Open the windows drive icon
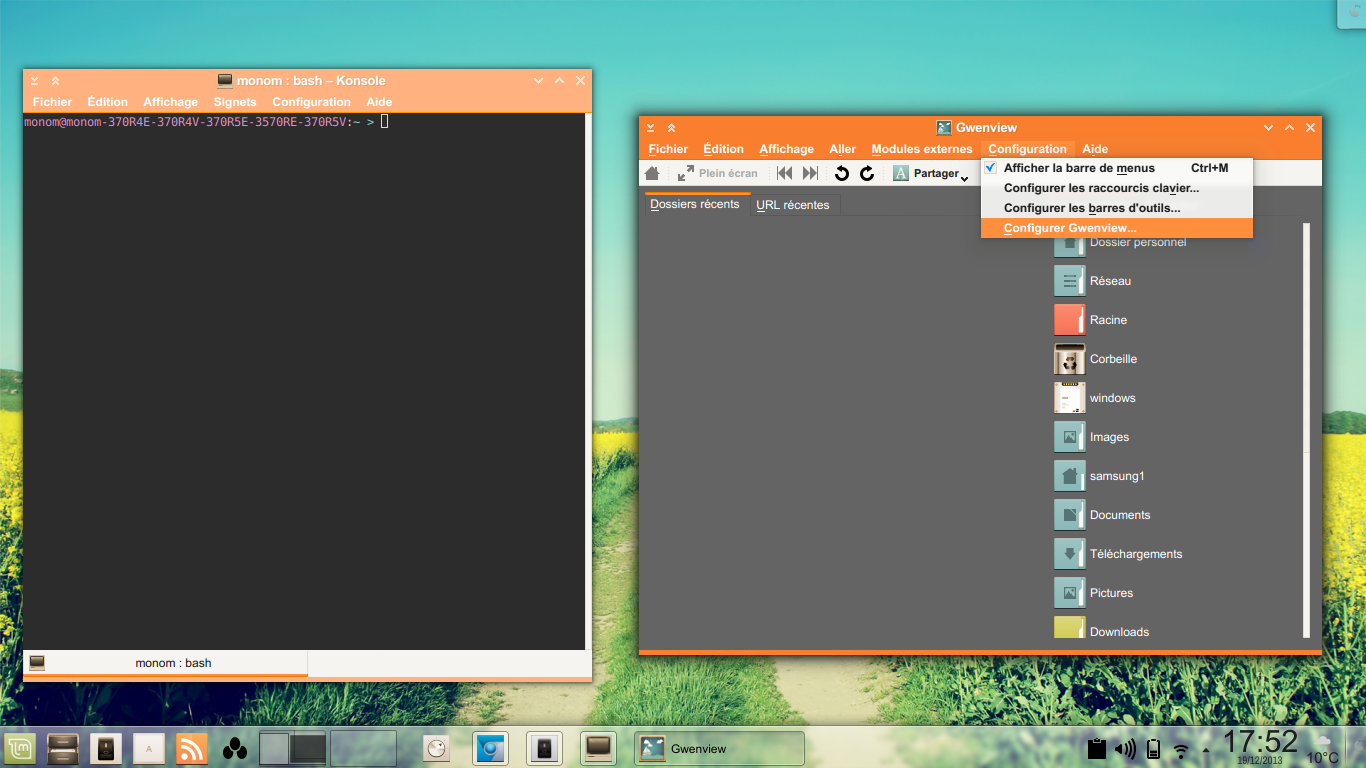 (1069, 398)
